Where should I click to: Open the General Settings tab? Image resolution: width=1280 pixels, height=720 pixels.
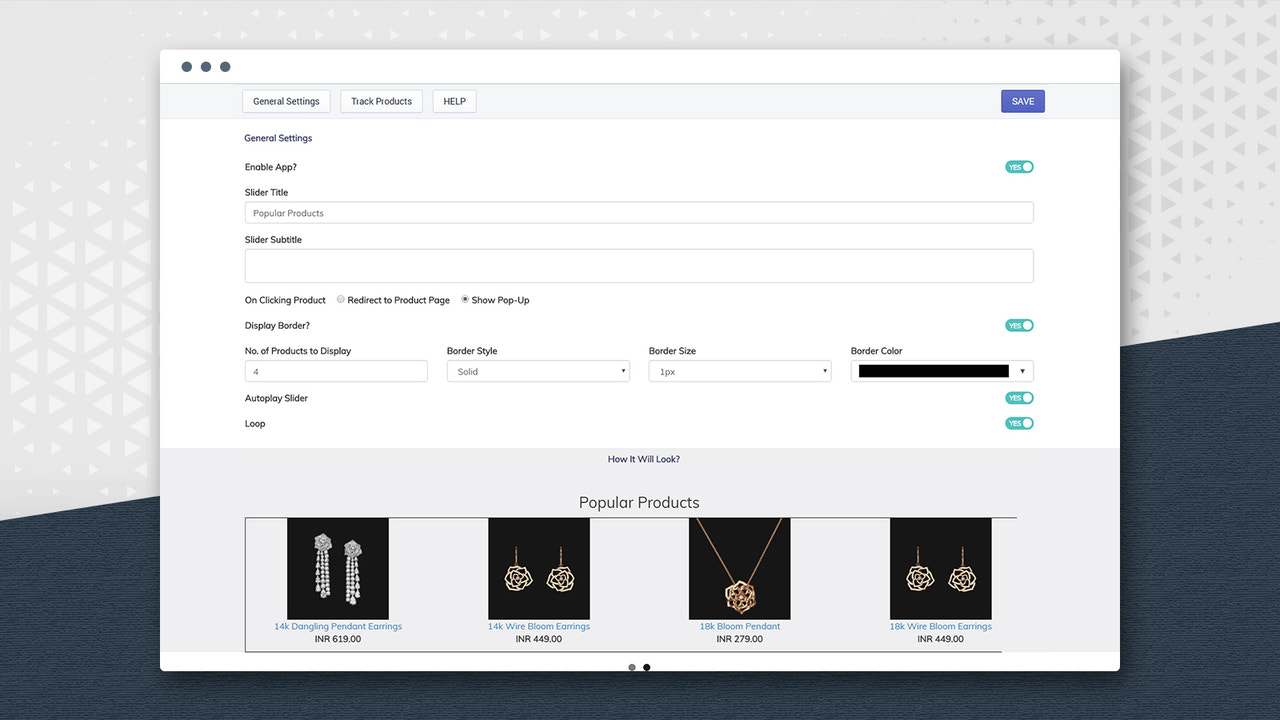coord(286,101)
